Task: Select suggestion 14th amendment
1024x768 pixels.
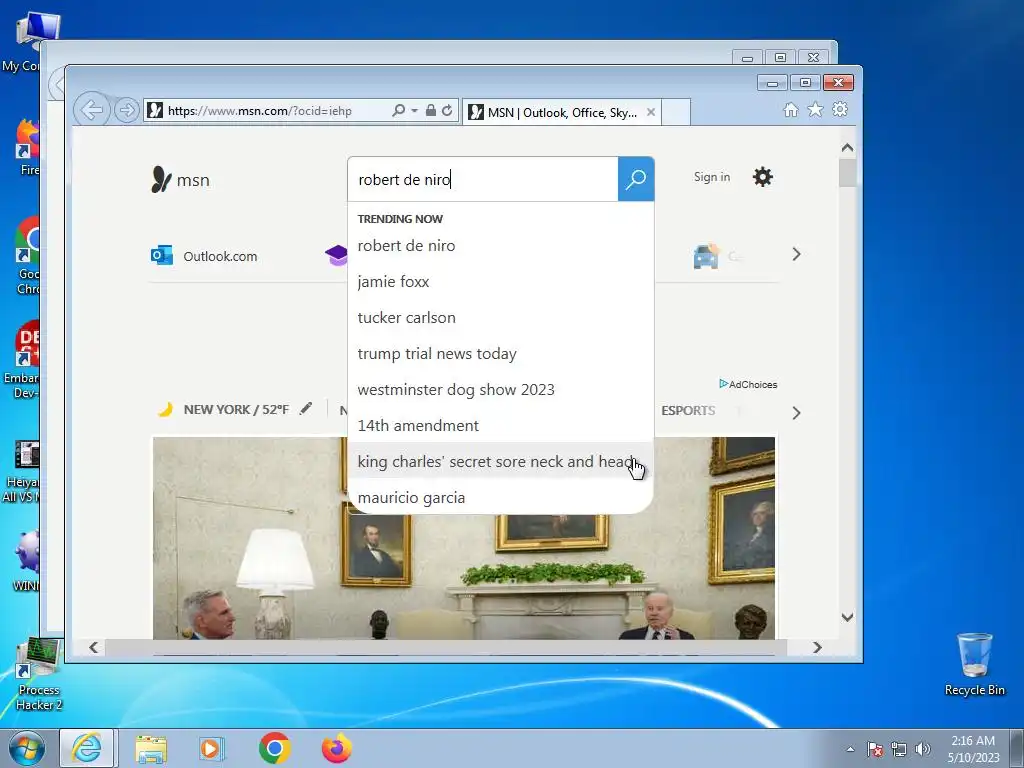Action: click(x=500, y=425)
